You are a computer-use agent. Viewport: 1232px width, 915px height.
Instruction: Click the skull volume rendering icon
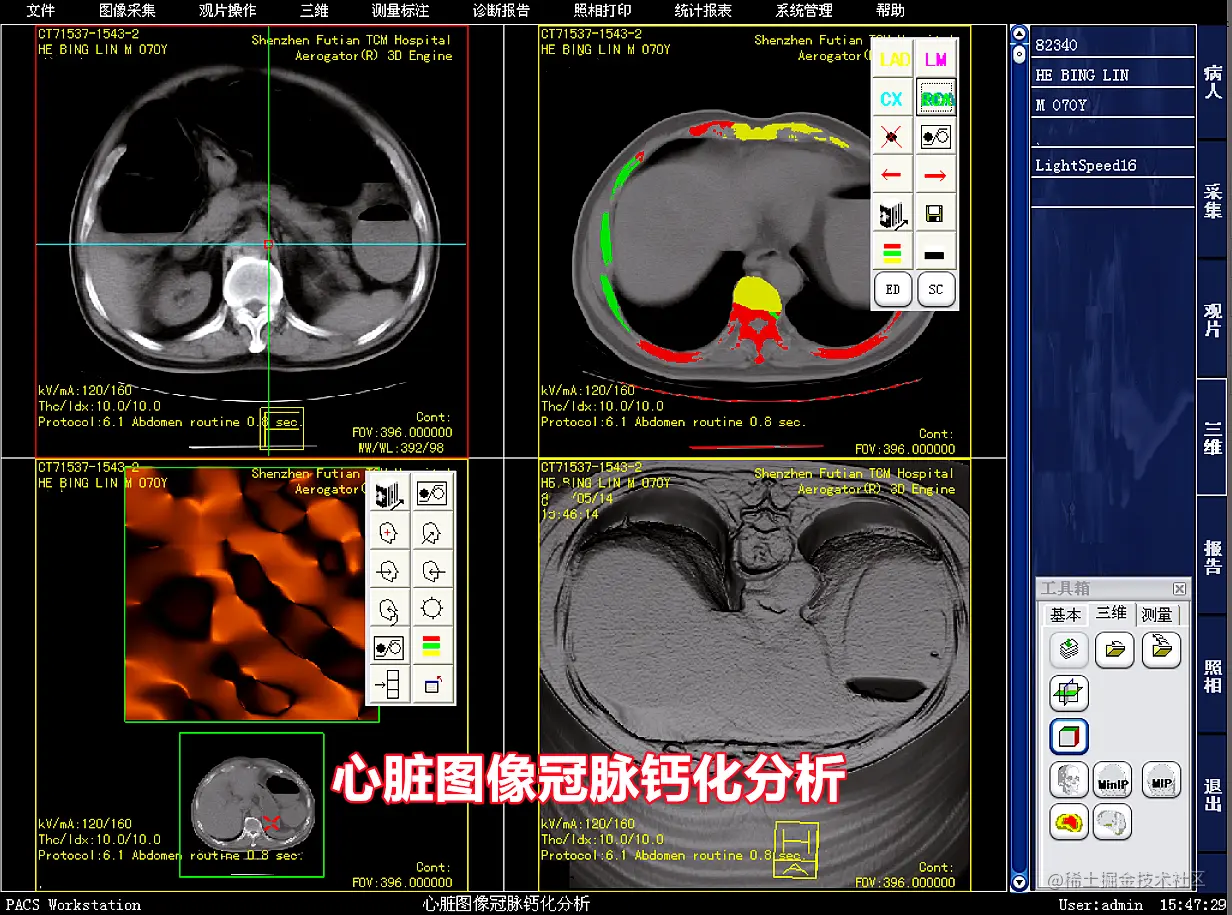(x=1069, y=781)
